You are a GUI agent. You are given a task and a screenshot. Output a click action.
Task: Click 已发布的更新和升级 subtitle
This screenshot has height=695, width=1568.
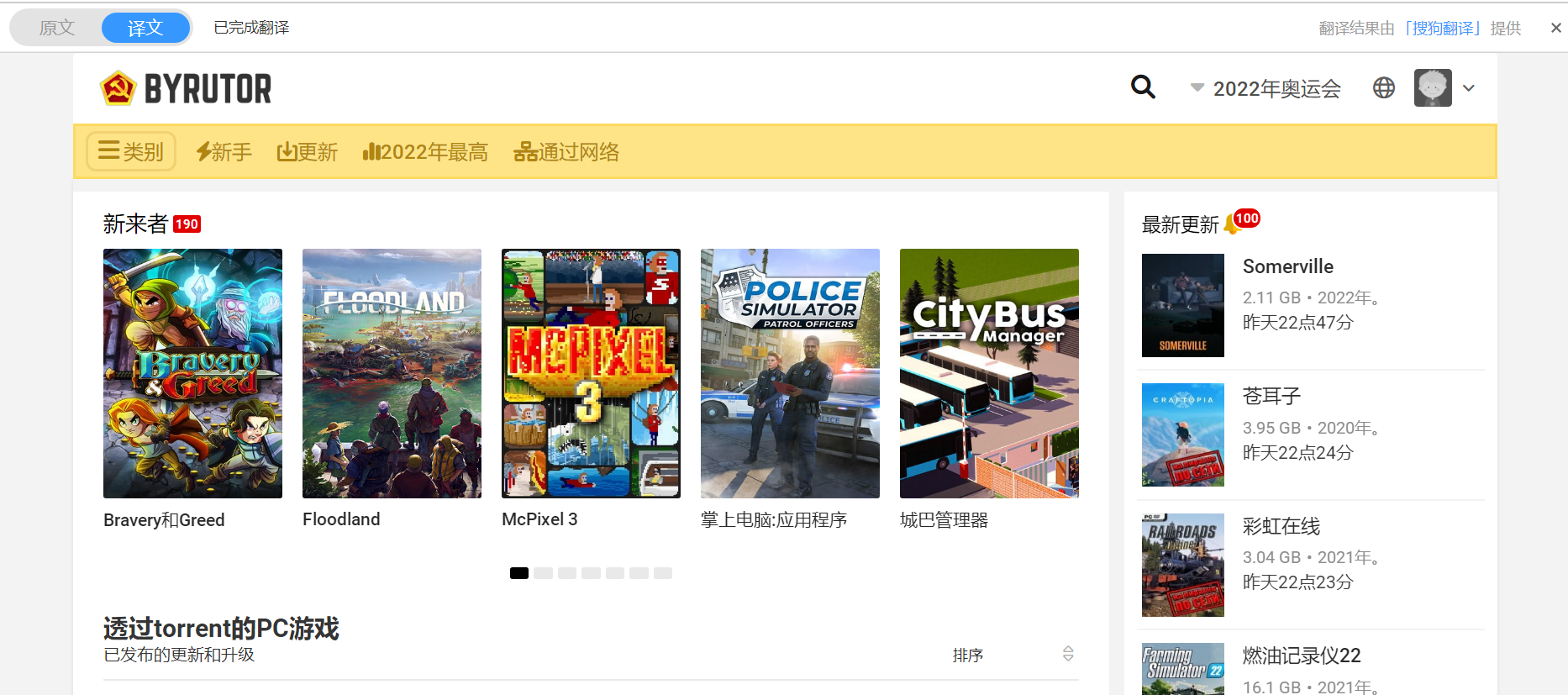(x=179, y=655)
